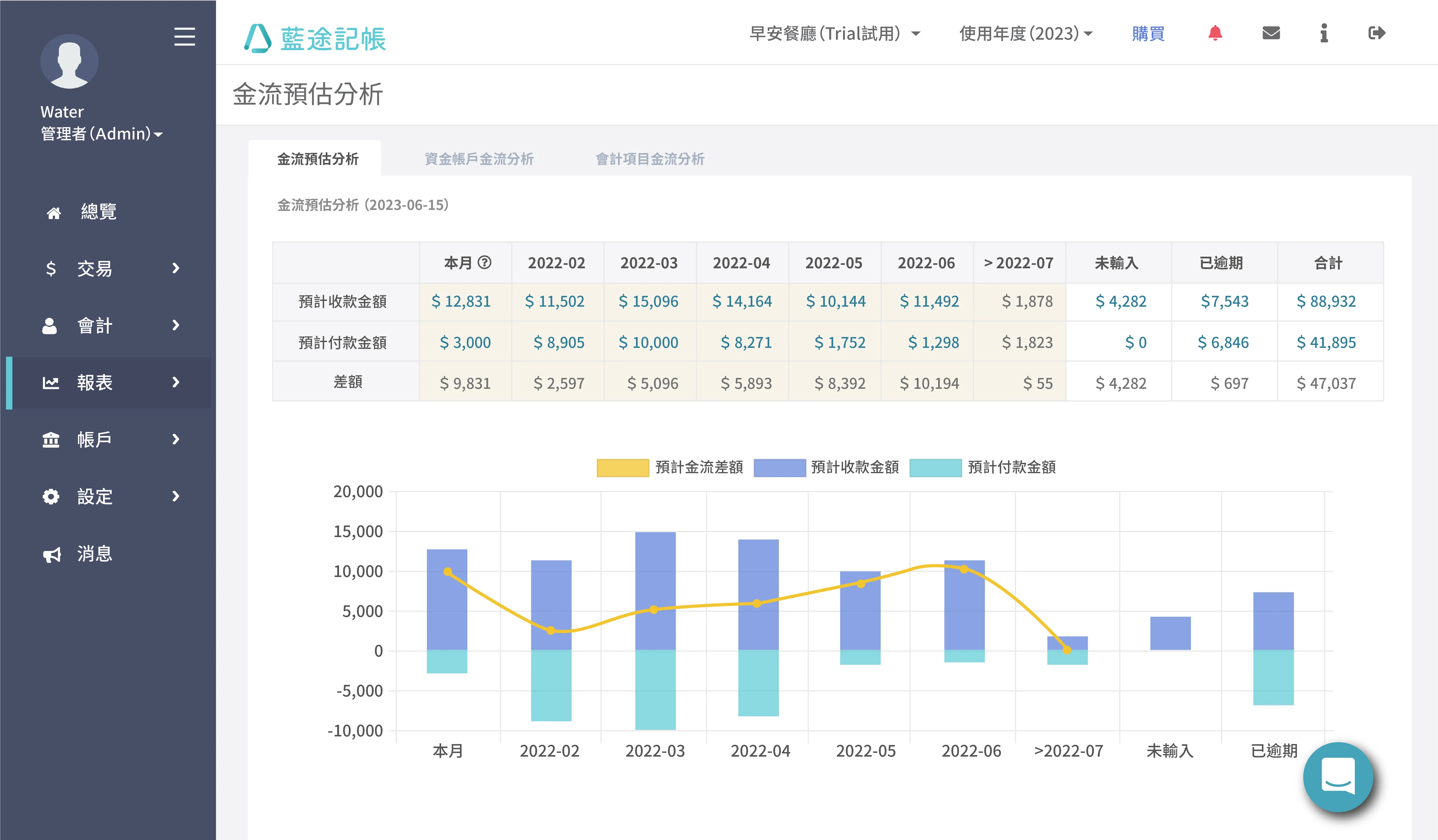Open 本月 expected receipts $ 12,831
Viewport: 1438px width, 840px height.
point(461,301)
